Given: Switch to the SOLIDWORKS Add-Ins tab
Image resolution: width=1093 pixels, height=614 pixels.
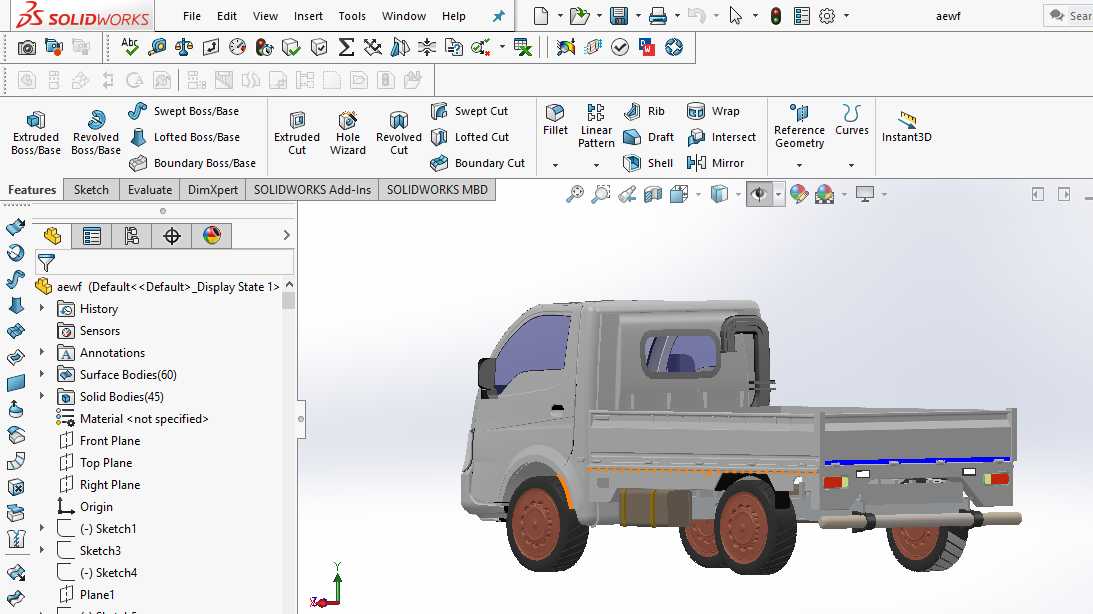Looking at the screenshot, I should 312,190.
